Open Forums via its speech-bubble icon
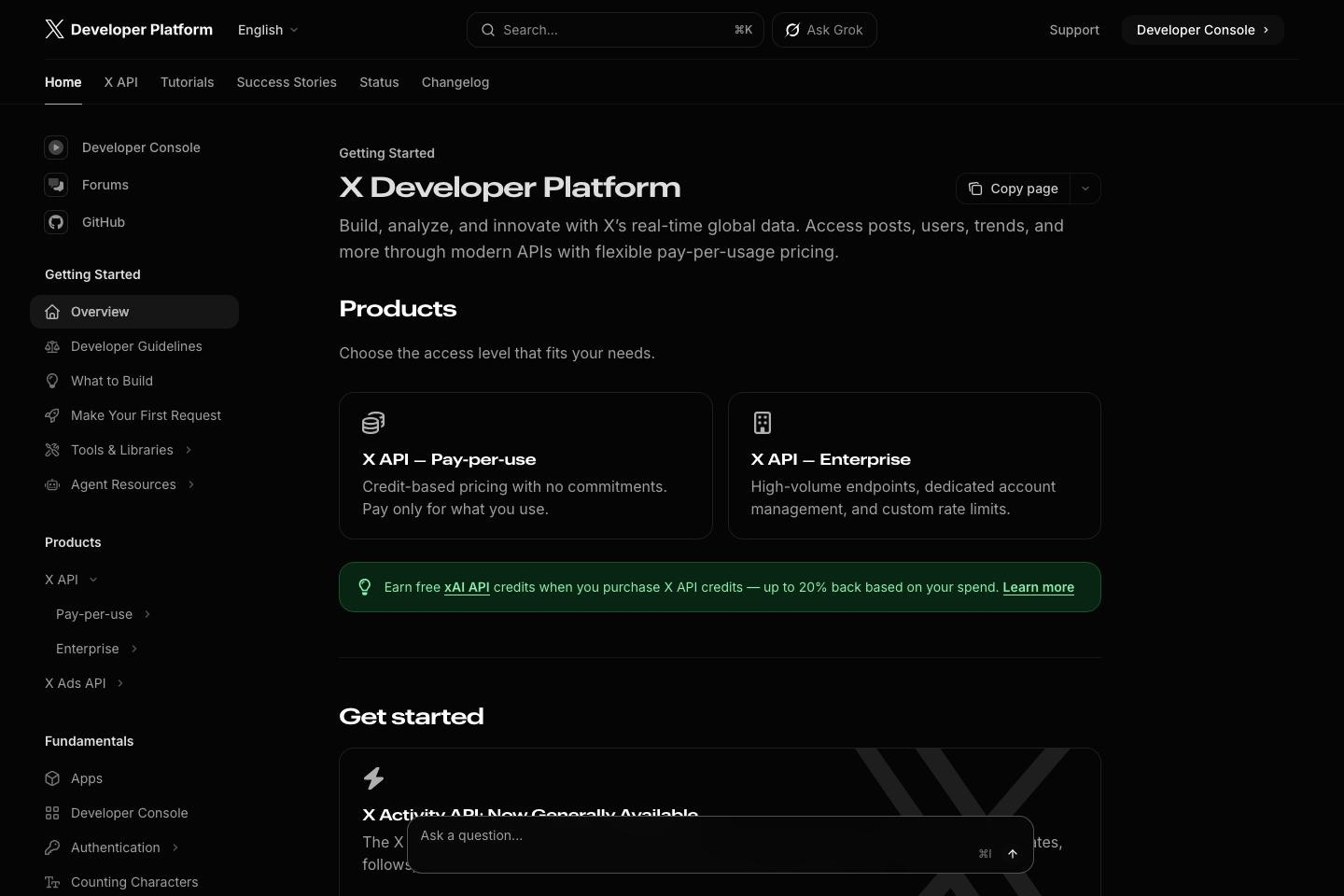This screenshot has width=1344, height=896. click(x=56, y=185)
